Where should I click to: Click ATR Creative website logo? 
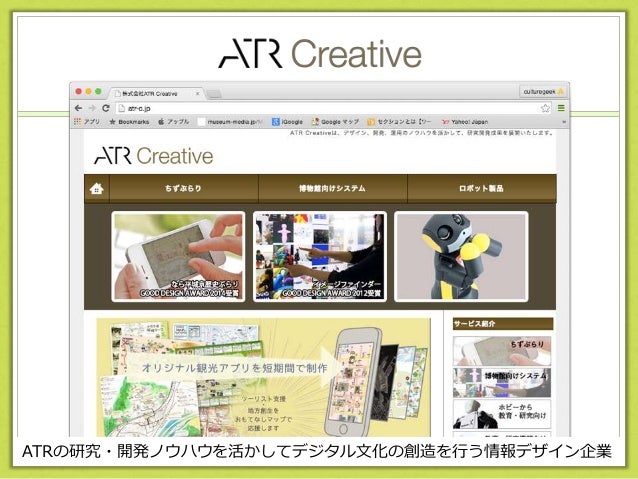pos(154,156)
